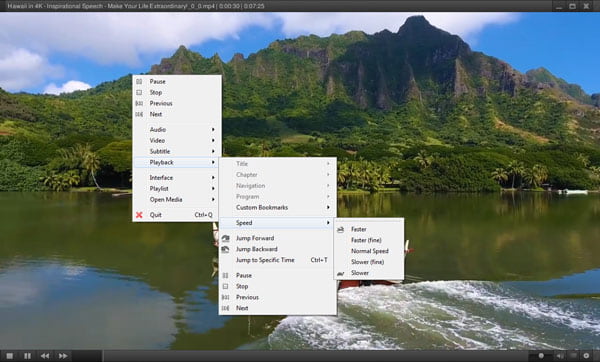Click the previous-track icon in Playback submenu
This screenshot has width=600, height=362.
[x=225, y=297]
